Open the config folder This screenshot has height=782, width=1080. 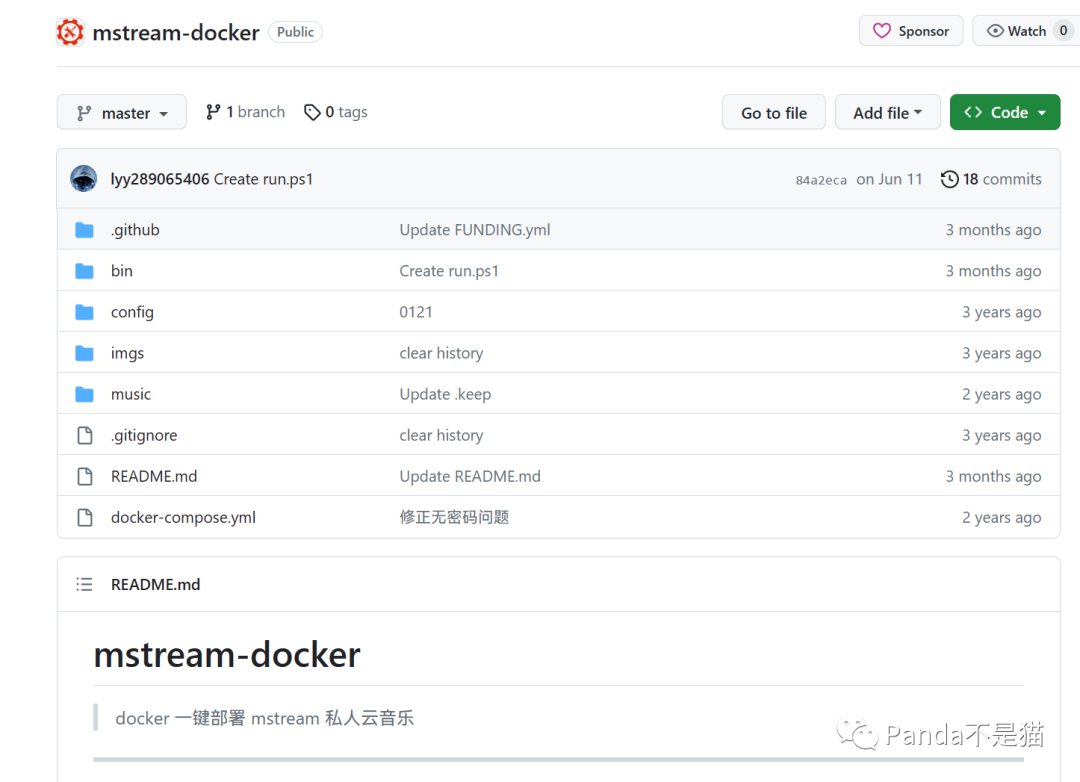click(132, 312)
